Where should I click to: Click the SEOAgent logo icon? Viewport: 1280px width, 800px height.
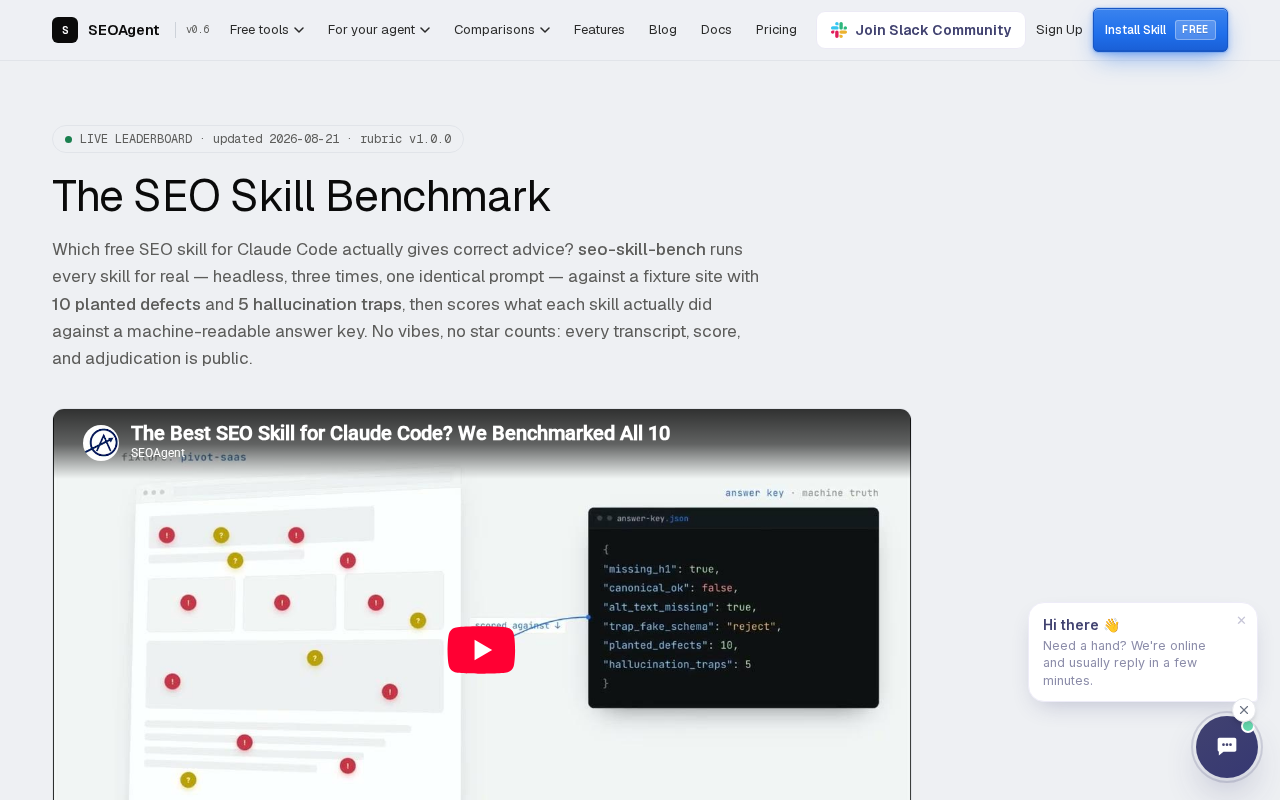pos(65,30)
